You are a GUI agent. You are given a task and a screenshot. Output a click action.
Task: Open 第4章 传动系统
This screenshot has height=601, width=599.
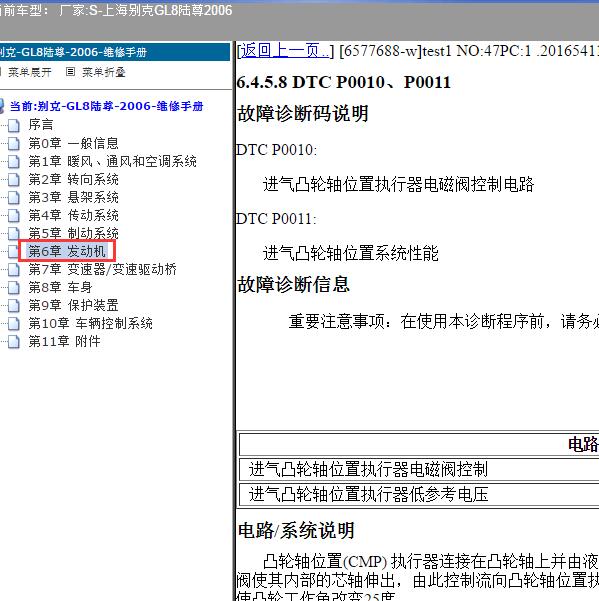pyautogui.click(x=74, y=215)
